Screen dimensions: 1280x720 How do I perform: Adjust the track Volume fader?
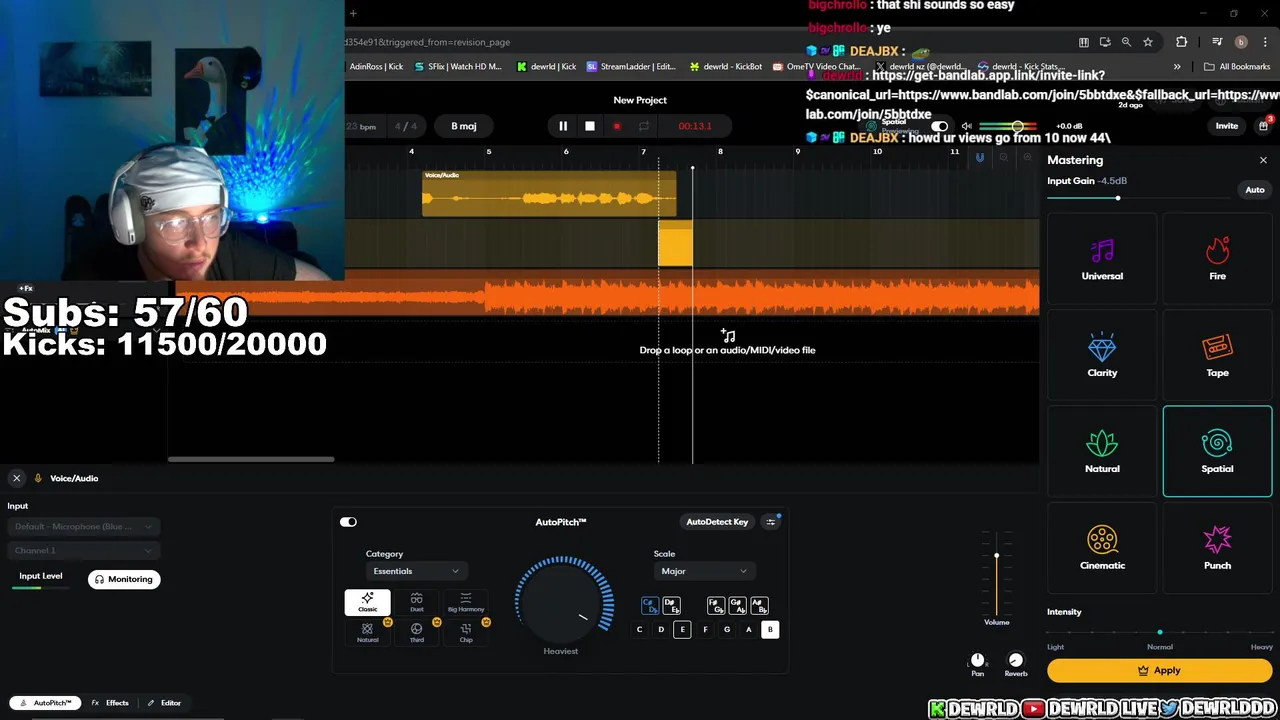996,556
